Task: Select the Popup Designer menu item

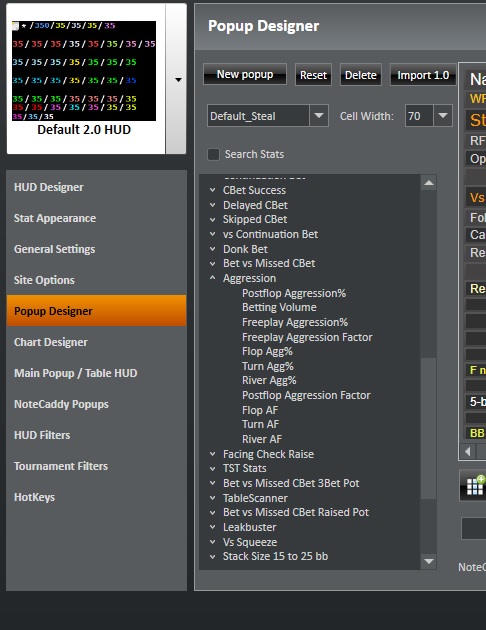Action: (x=96, y=311)
